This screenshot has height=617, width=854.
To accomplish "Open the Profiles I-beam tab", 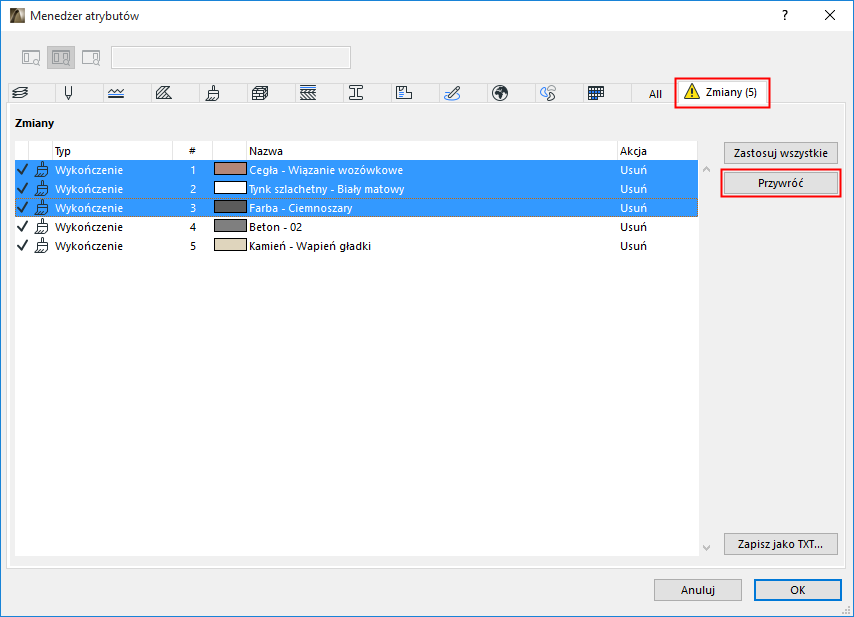I will pos(356,93).
